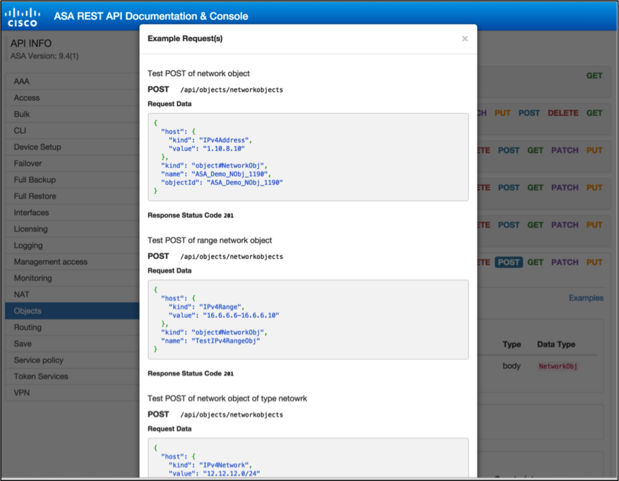Go to Failover section

72,163
